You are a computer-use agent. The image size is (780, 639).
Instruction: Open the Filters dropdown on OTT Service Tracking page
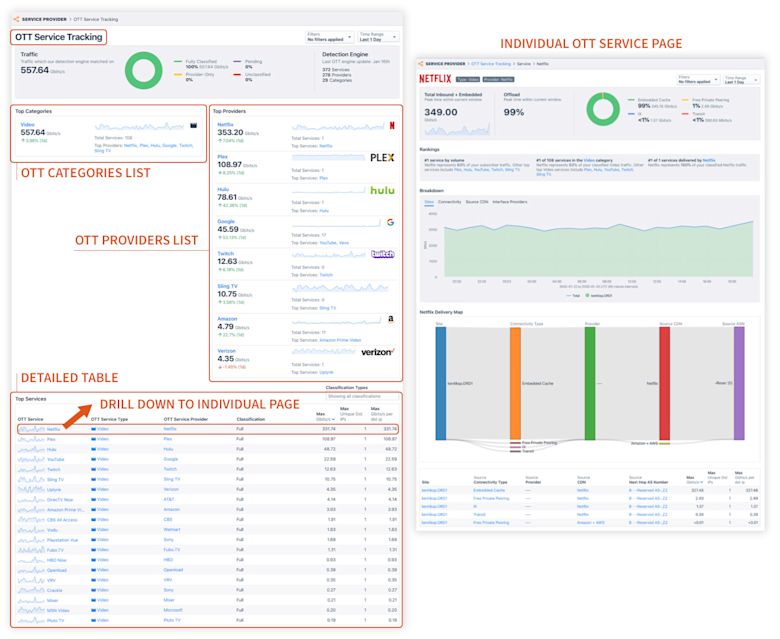coord(329,37)
